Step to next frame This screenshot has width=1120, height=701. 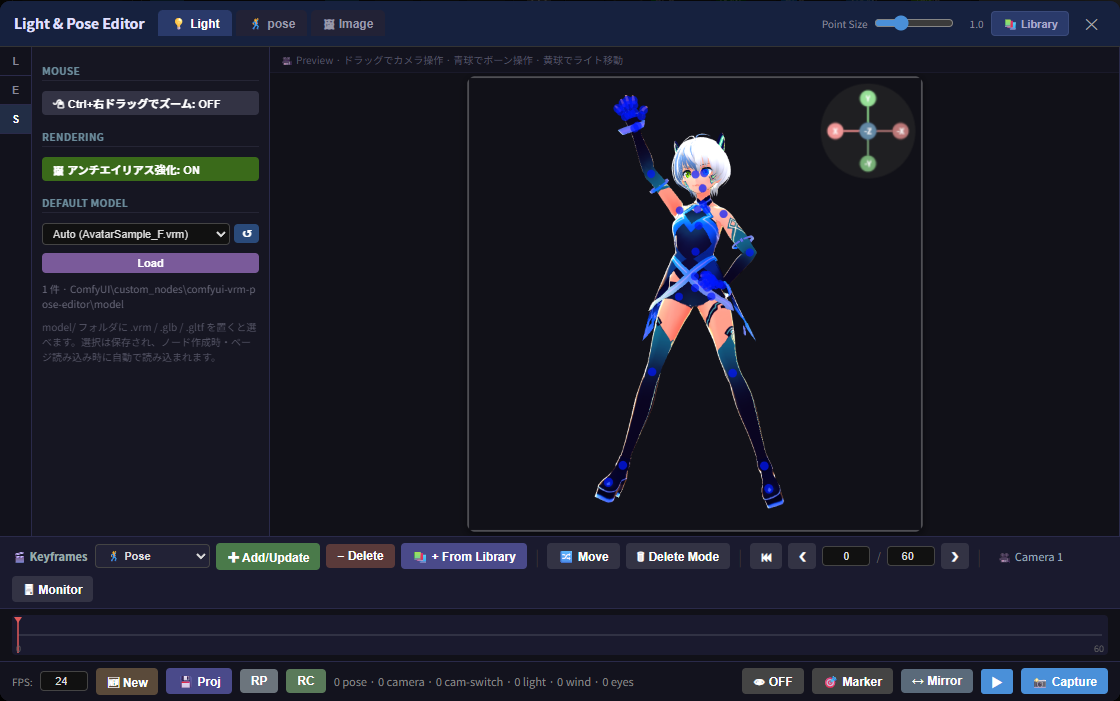pos(955,557)
